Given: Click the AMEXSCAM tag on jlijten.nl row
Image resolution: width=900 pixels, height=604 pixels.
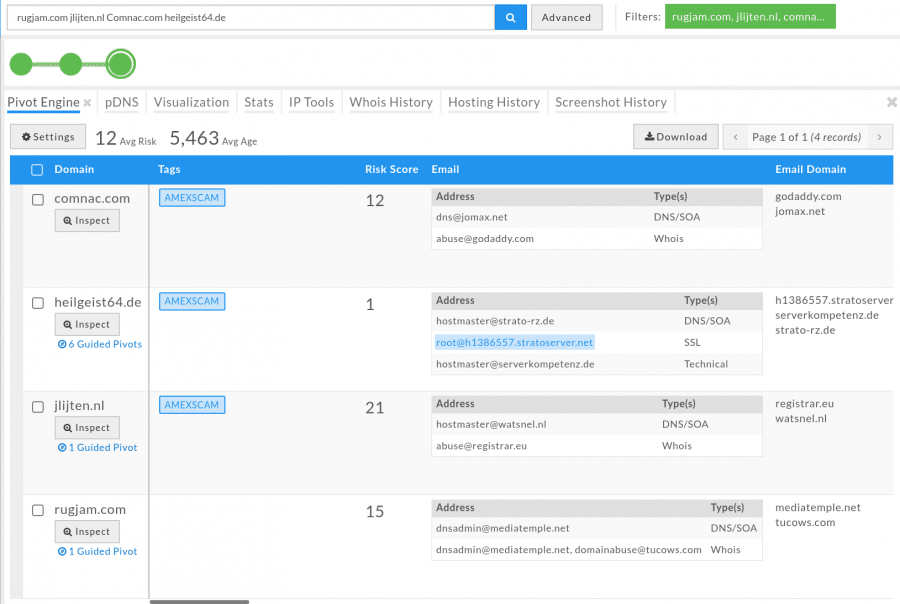Looking at the screenshot, I should point(192,405).
